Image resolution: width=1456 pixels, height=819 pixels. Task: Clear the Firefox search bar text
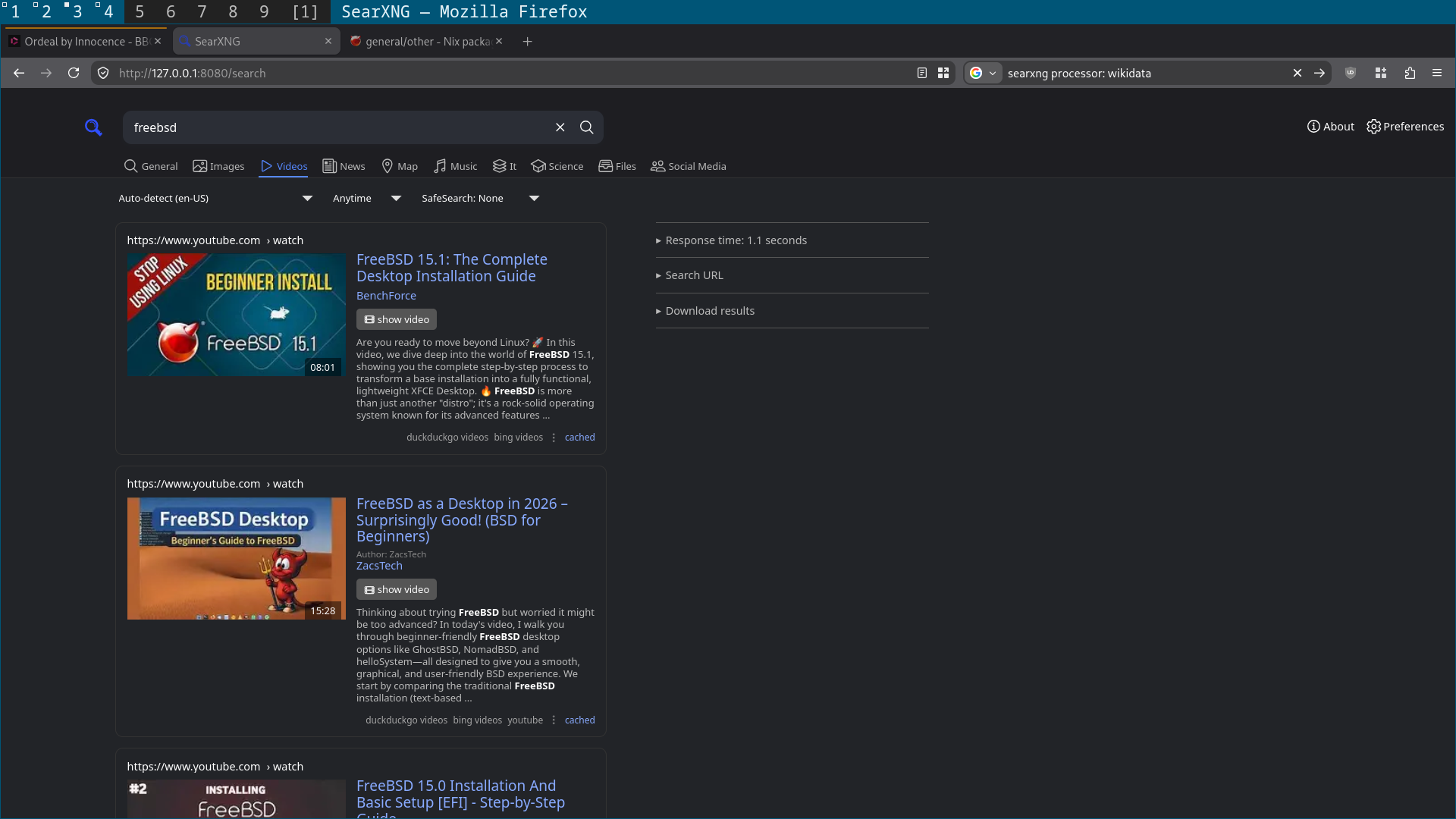coord(1298,73)
